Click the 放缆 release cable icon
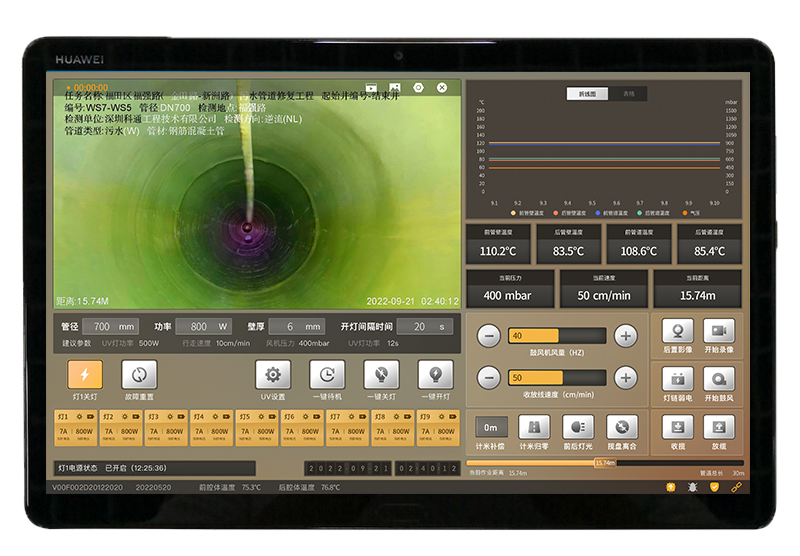 coord(719,427)
